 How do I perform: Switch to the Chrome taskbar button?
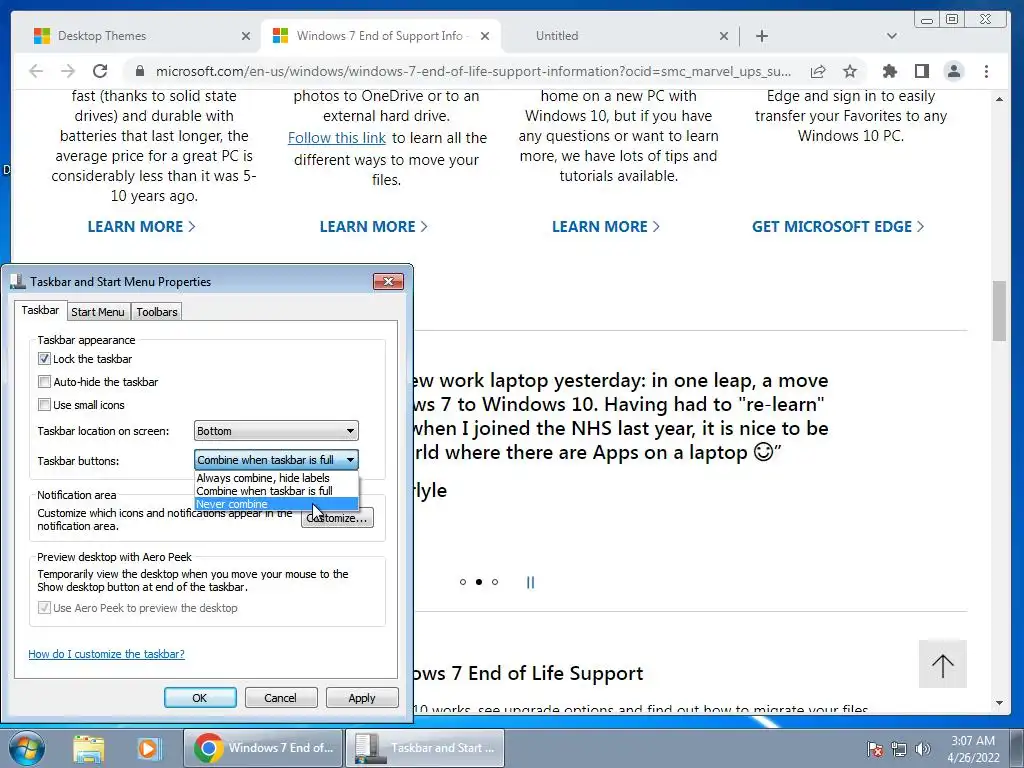[x=264, y=748]
